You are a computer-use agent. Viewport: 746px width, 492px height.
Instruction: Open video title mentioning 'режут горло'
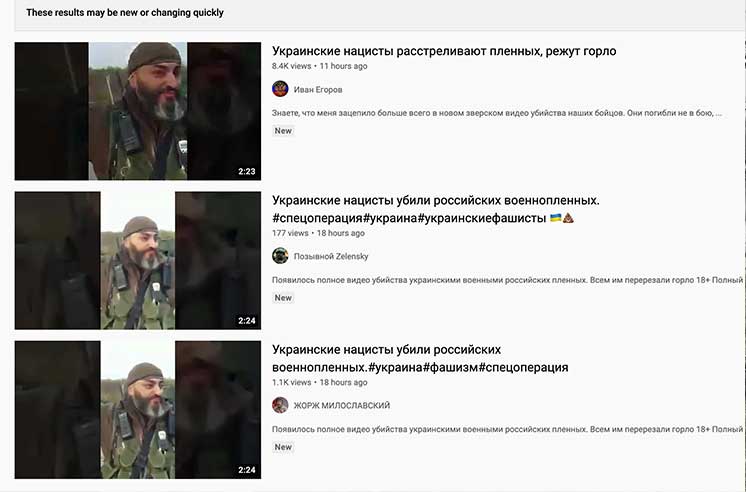pyautogui.click(x=444, y=51)
